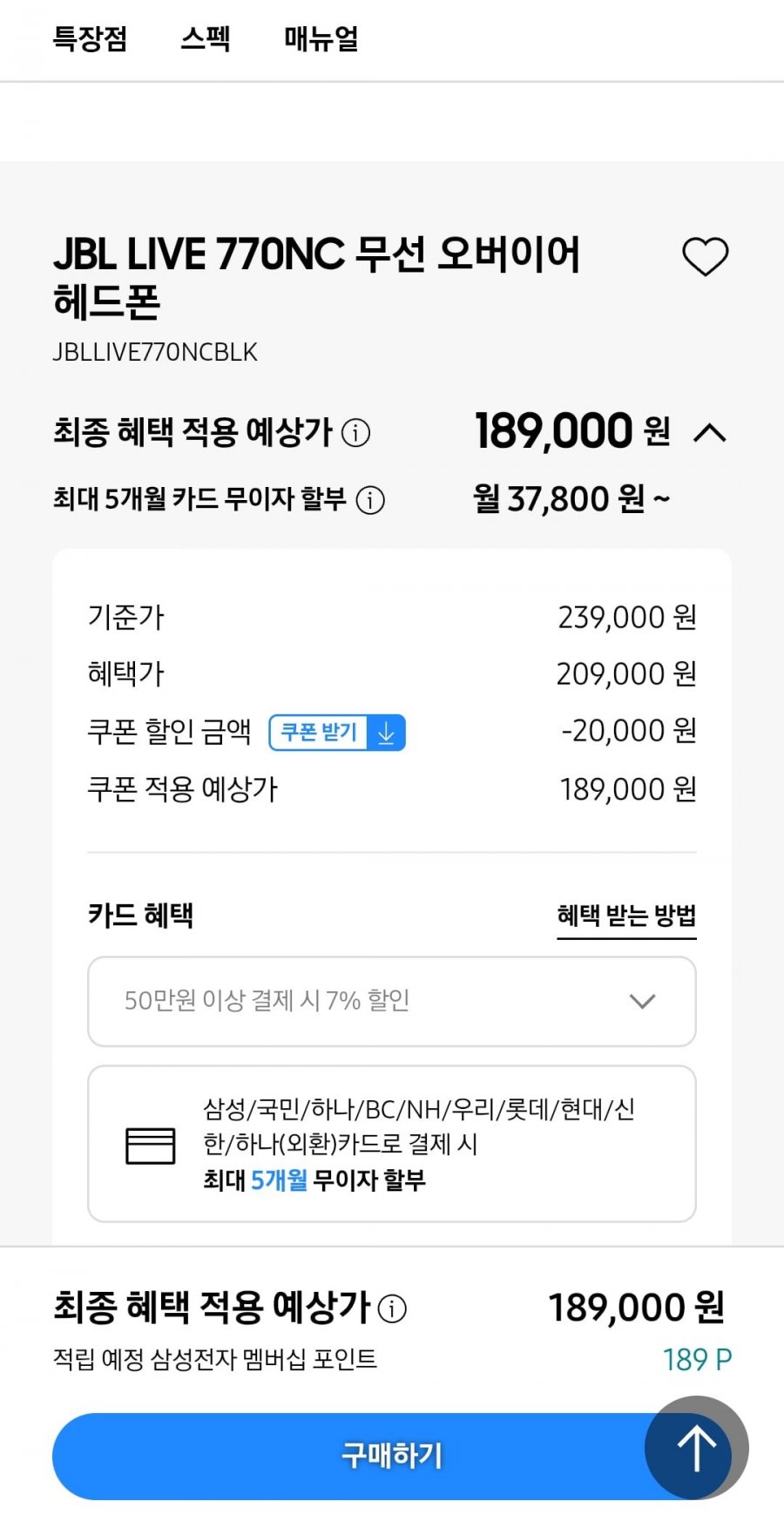Tap info icon under the product model code
Viewport: 784px width, 1535px height.
coord(355,432)
